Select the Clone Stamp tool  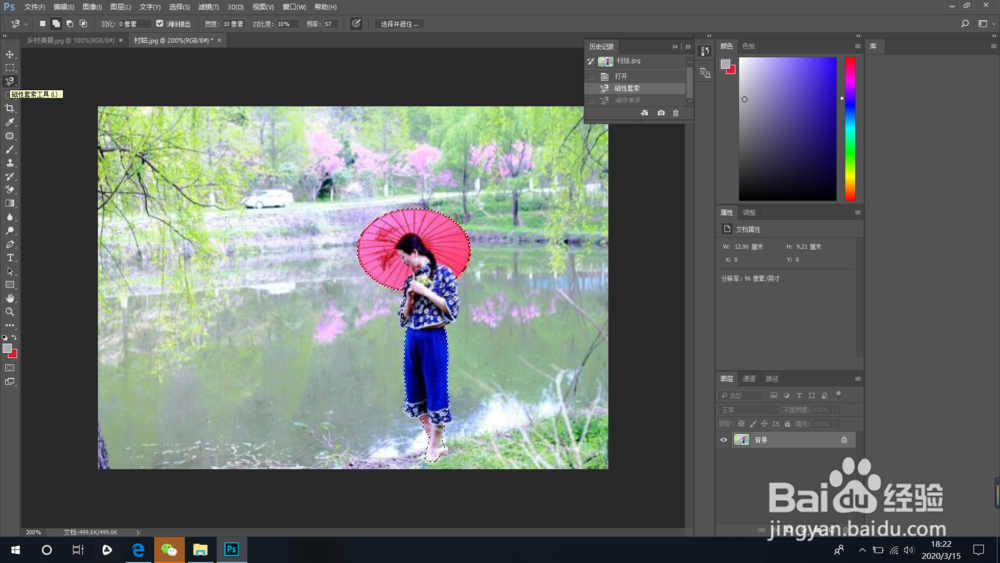click(10, 163)
